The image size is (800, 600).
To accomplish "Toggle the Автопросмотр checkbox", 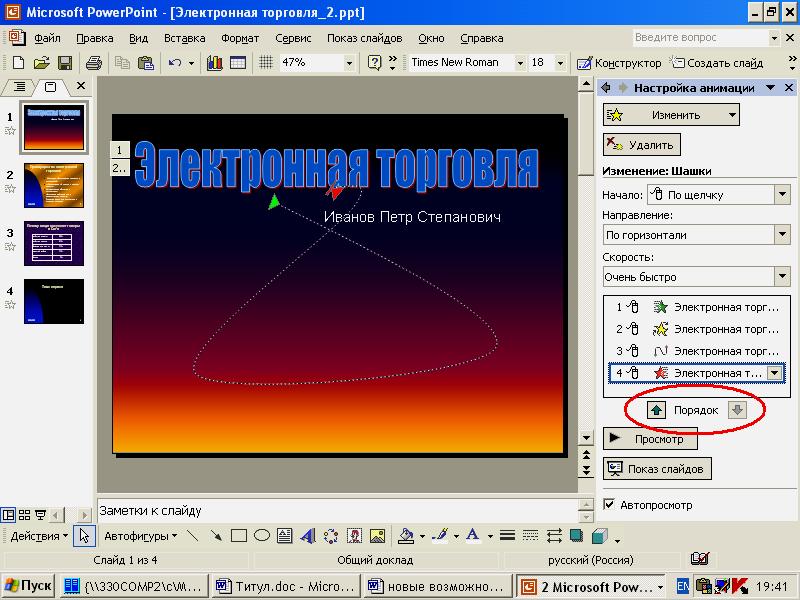I will 609,505.
